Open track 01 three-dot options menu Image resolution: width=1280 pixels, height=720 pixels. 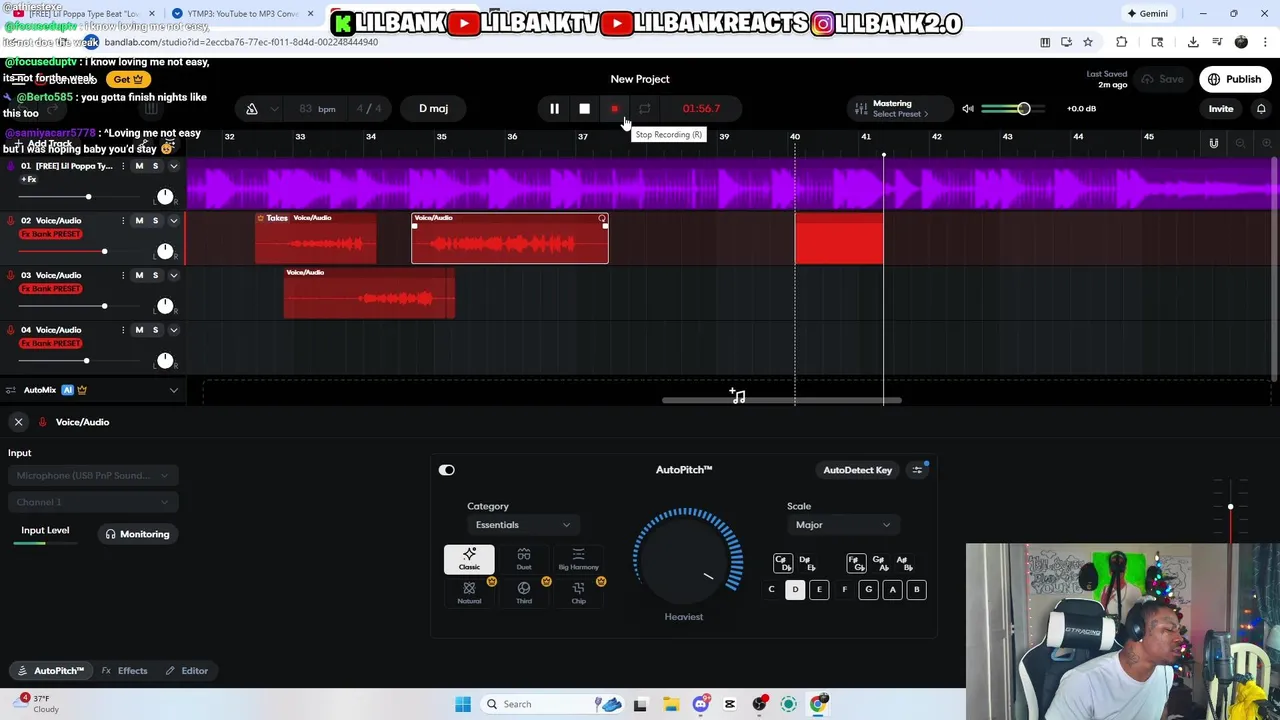pyautogui.click(x=123, y=166)
